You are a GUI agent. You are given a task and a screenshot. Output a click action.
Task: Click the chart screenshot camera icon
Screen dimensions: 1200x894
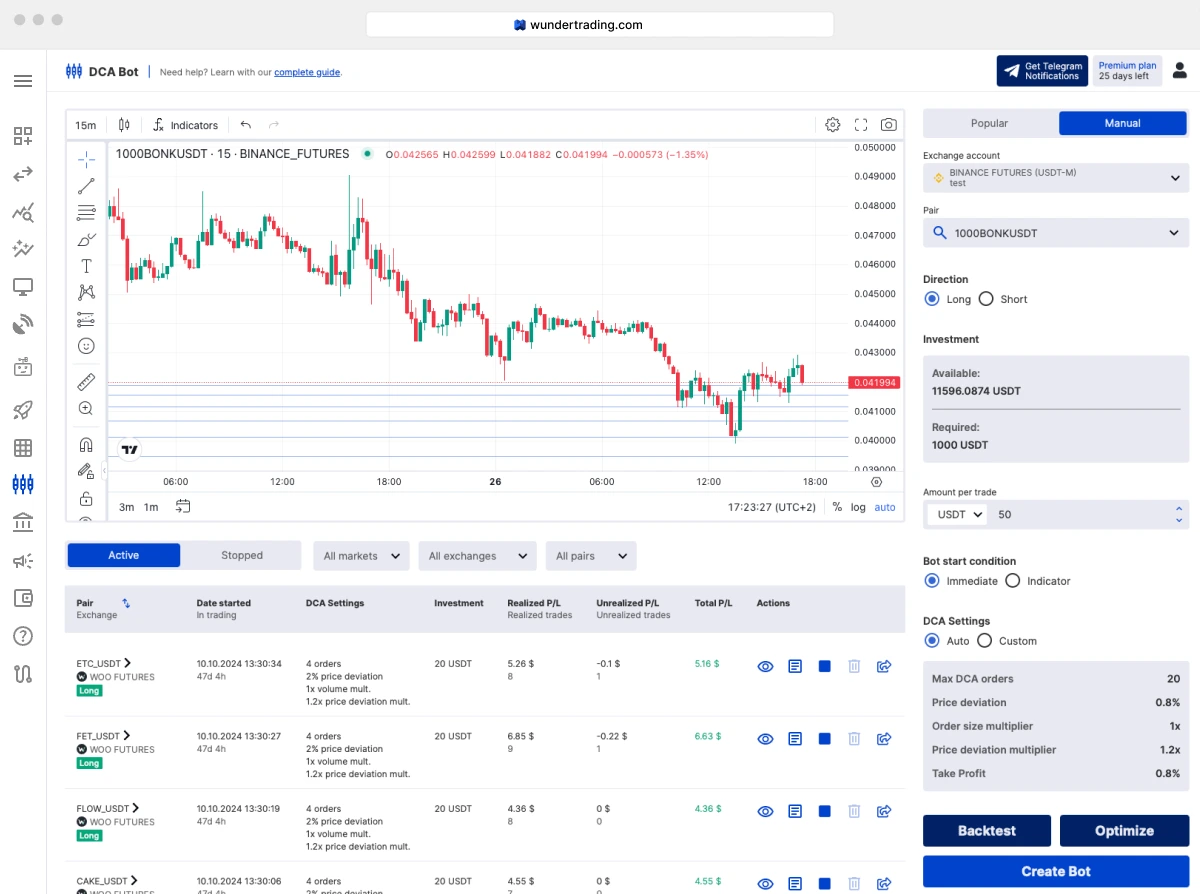(888, 125)
